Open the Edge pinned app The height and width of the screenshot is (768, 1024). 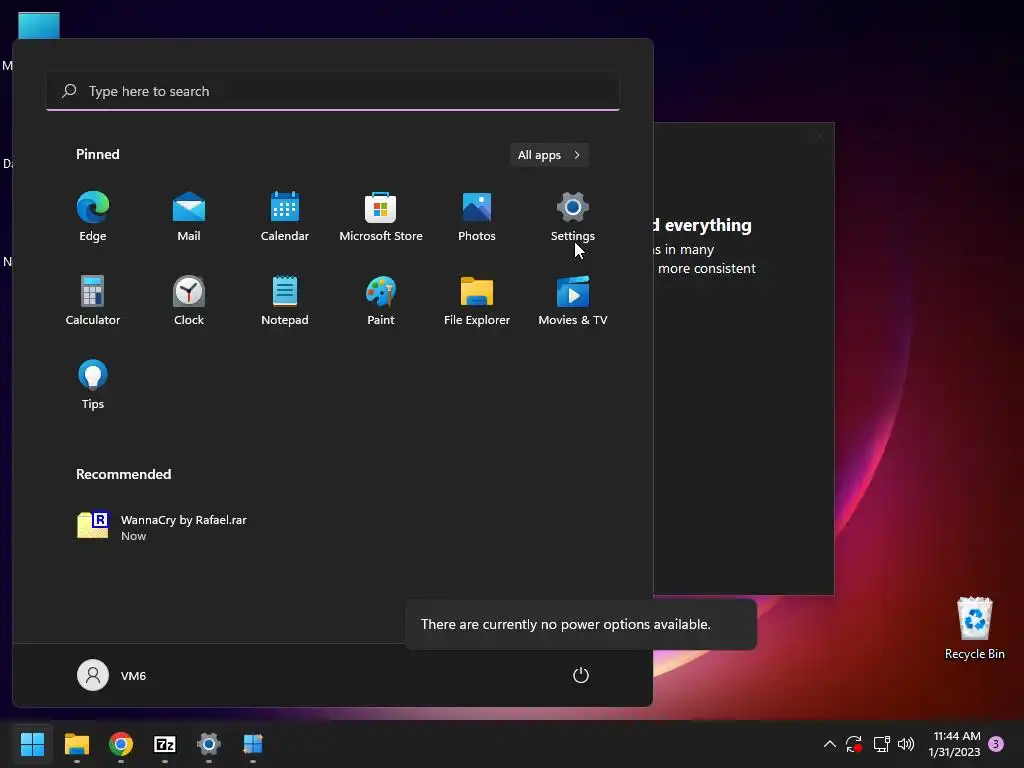click(x=93, y=217)
